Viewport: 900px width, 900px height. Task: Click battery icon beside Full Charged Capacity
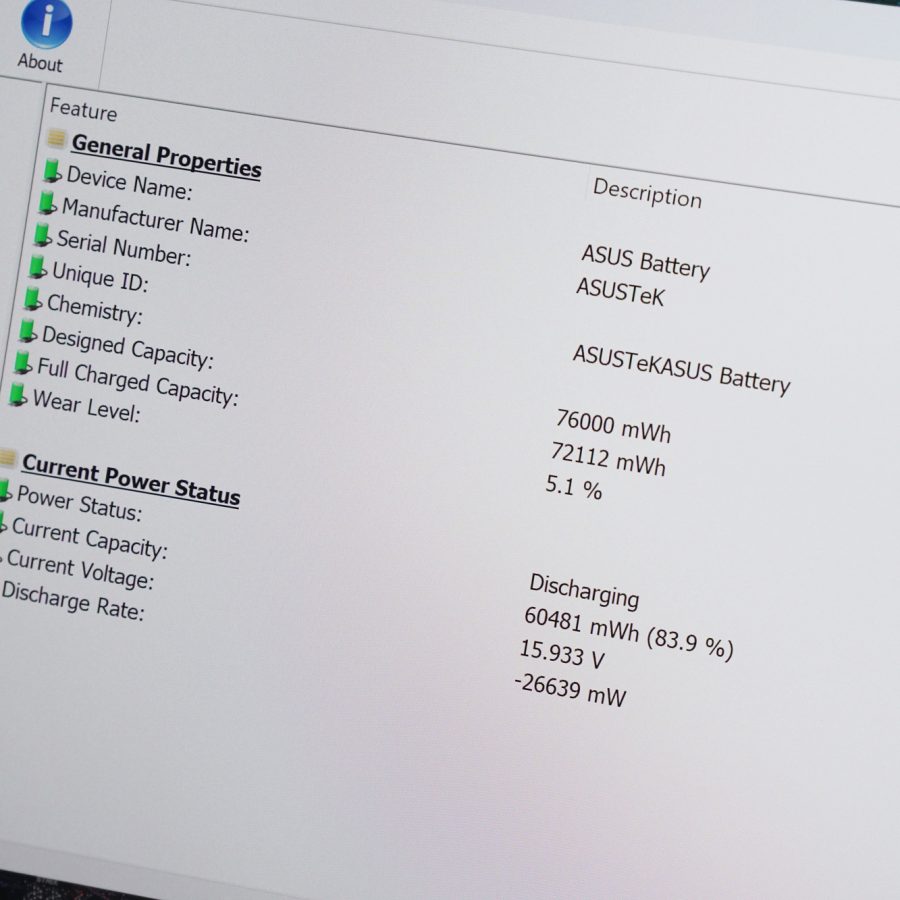tap(23, 363)
